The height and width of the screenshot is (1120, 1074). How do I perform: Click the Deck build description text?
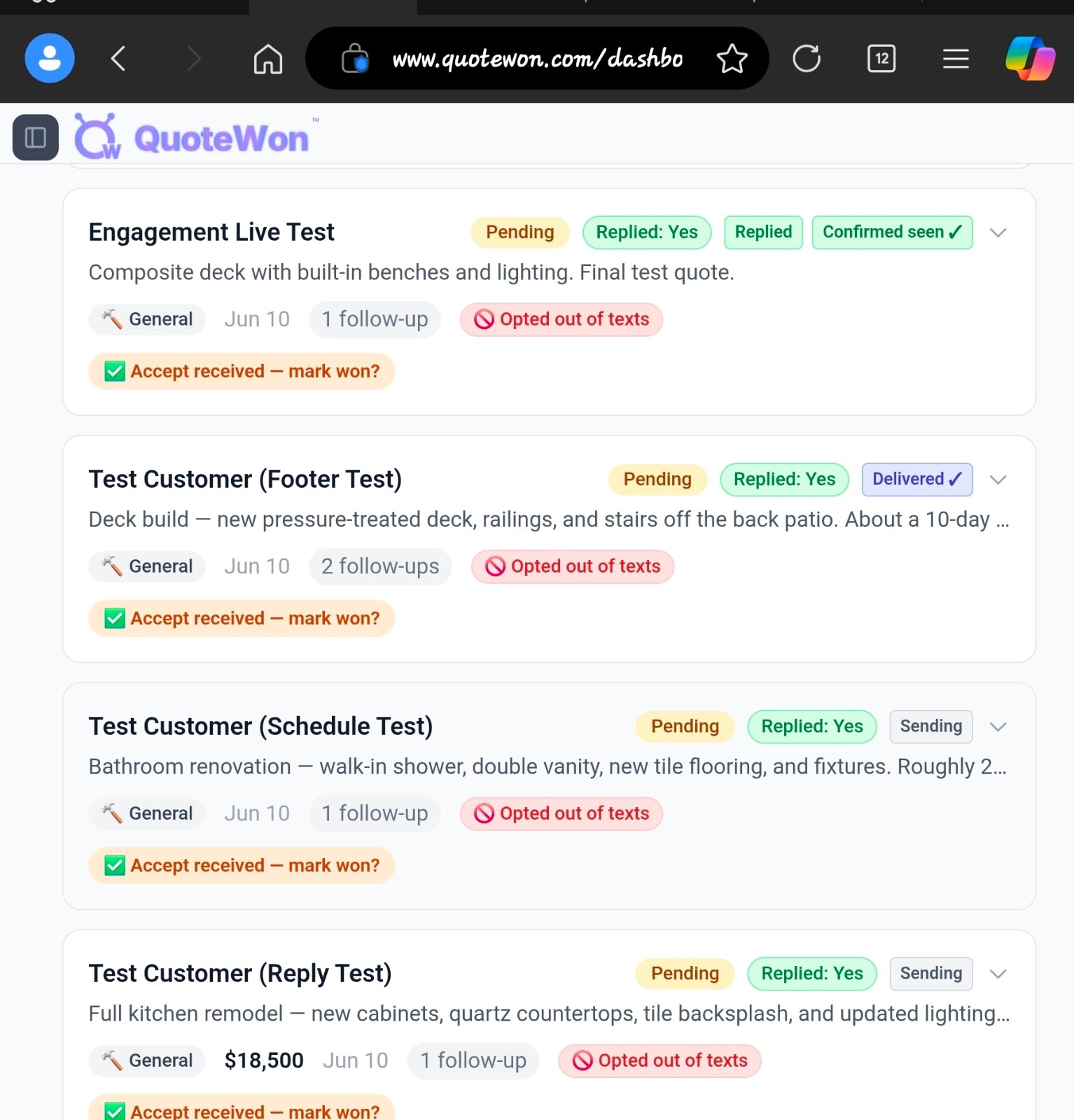[x=549, y=519]
